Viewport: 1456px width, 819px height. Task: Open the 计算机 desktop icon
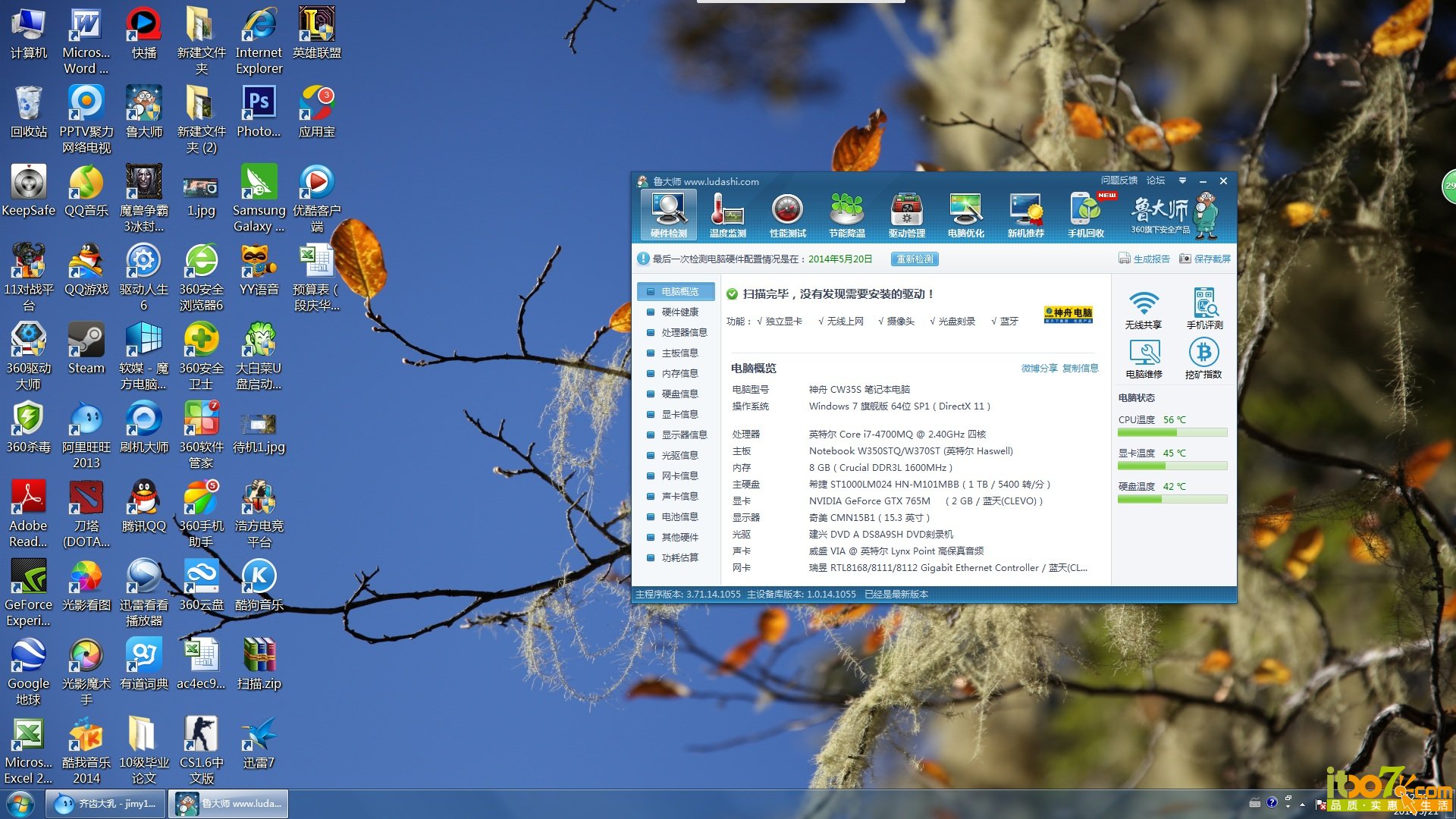click(x=29, y=33)
